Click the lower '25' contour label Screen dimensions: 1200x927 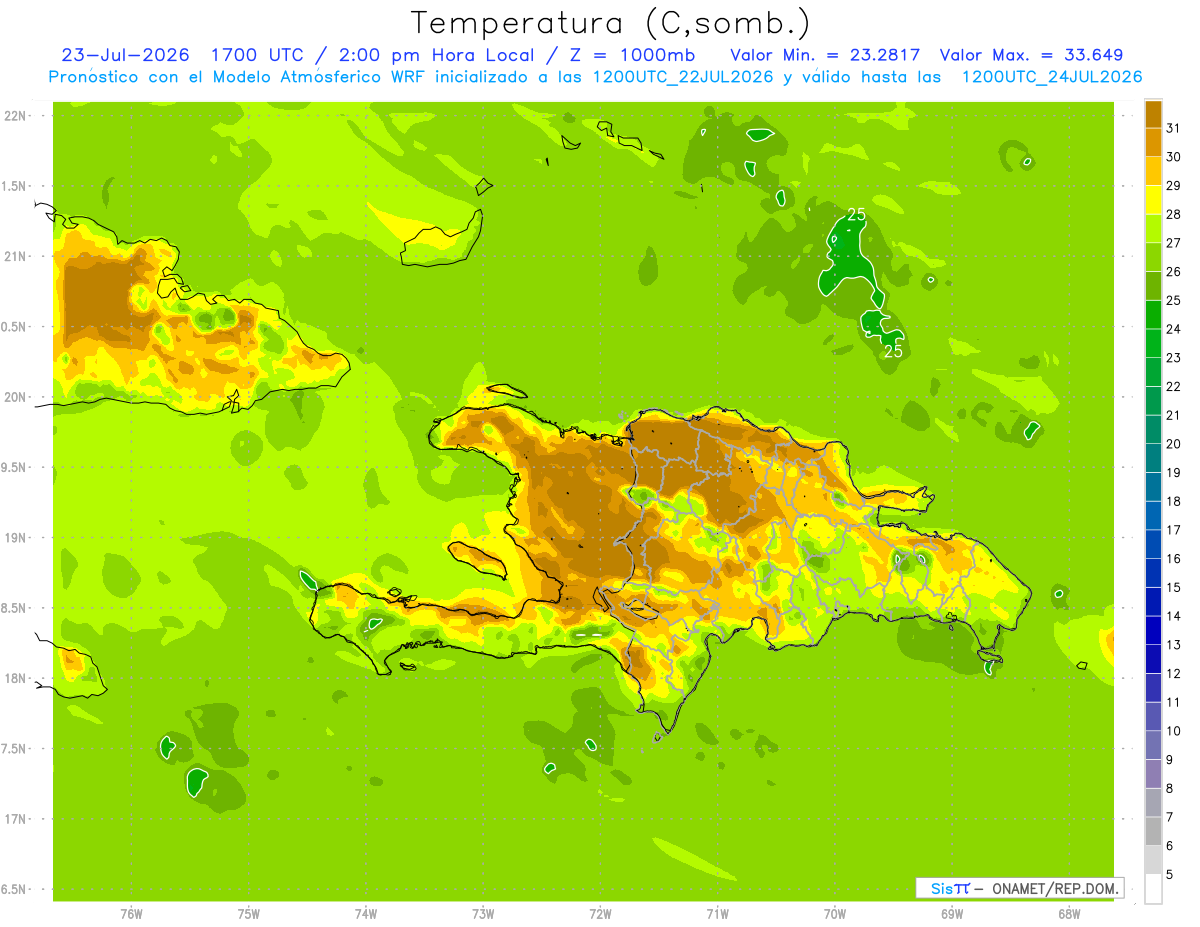click(x=894, y=351)
